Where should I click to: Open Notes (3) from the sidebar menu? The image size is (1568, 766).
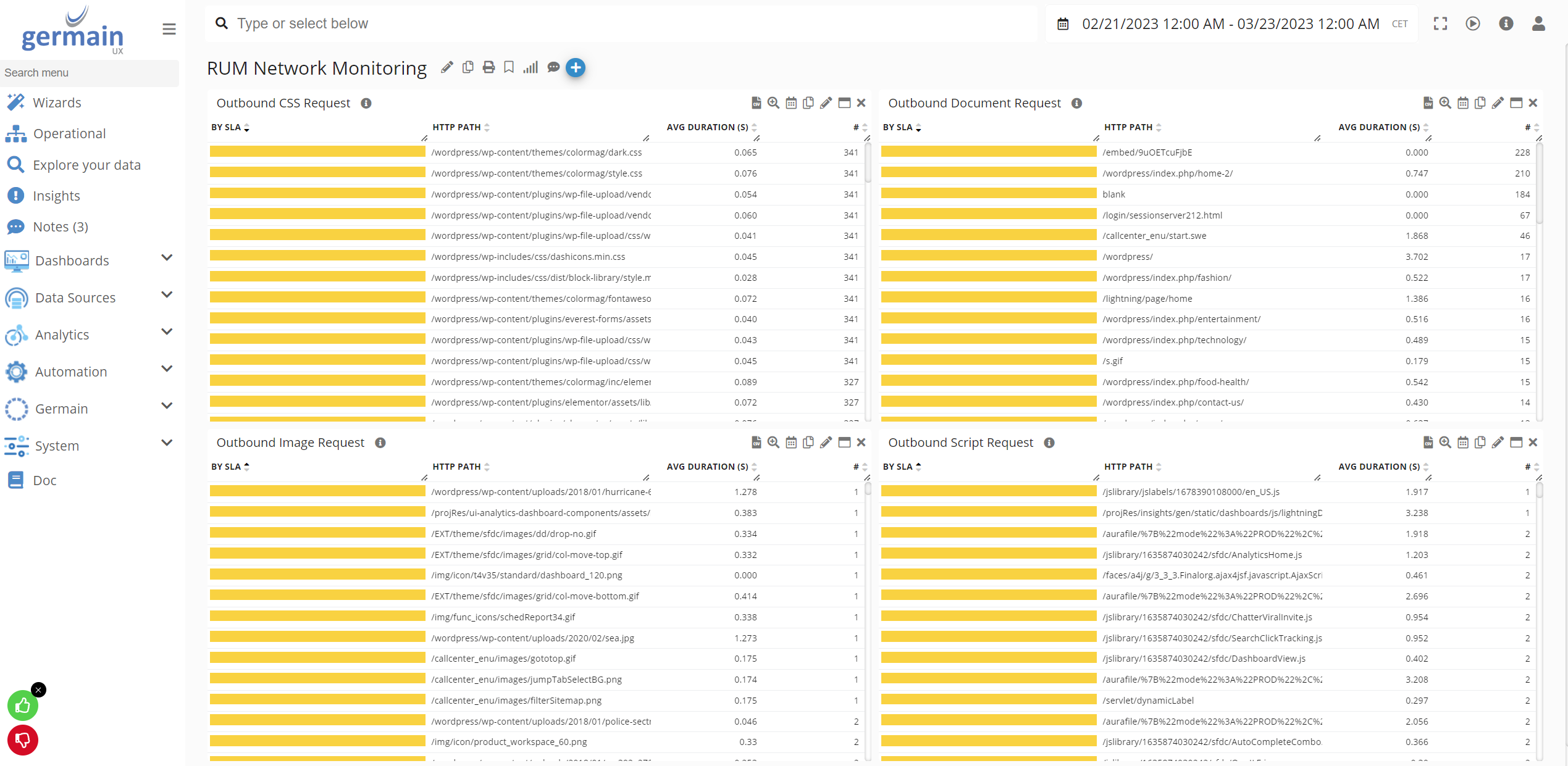61,227
